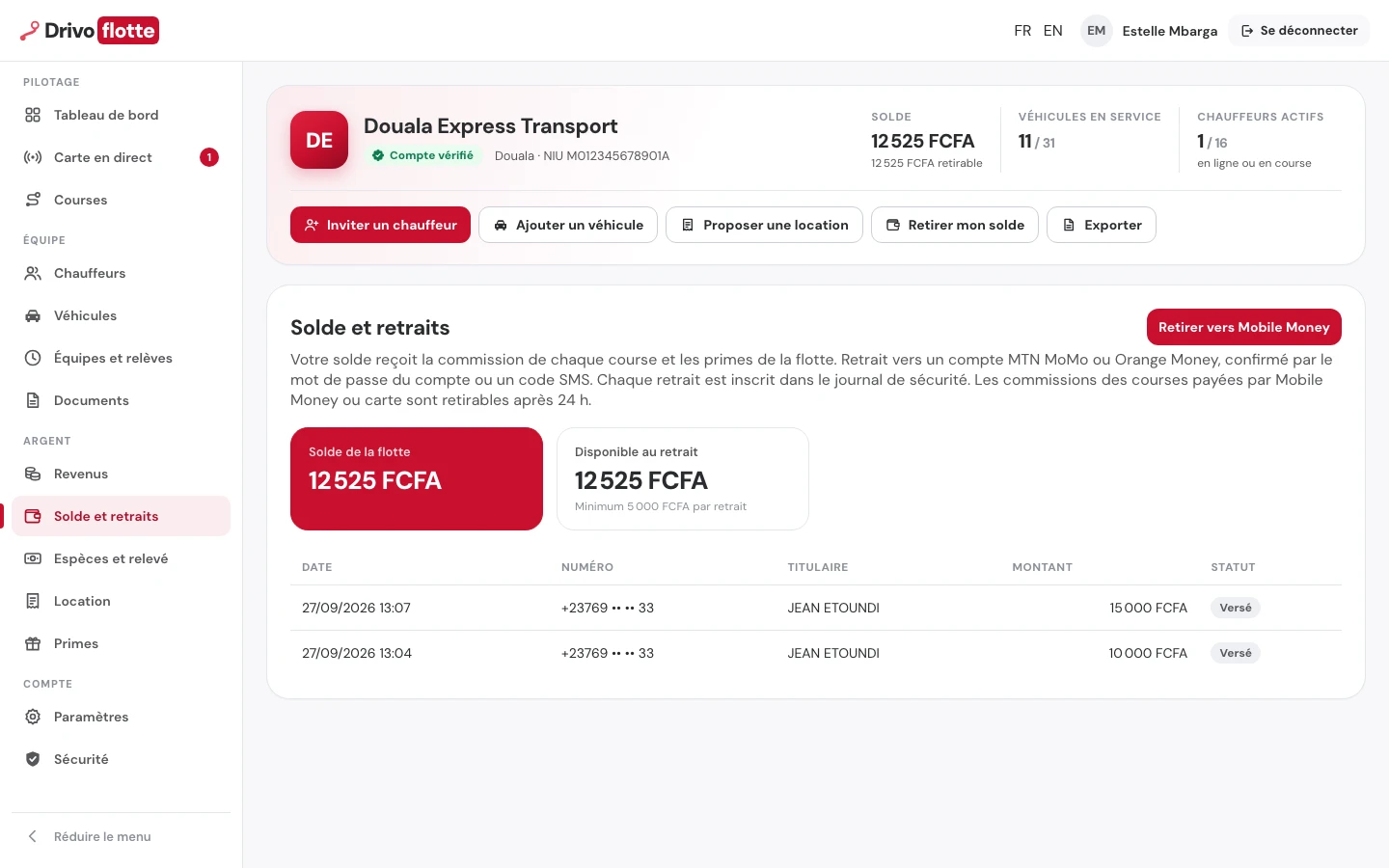The width and height of the screenshot is (1389, 868).
Task: Click the Véhicules car icon
Action: point(33,315)
